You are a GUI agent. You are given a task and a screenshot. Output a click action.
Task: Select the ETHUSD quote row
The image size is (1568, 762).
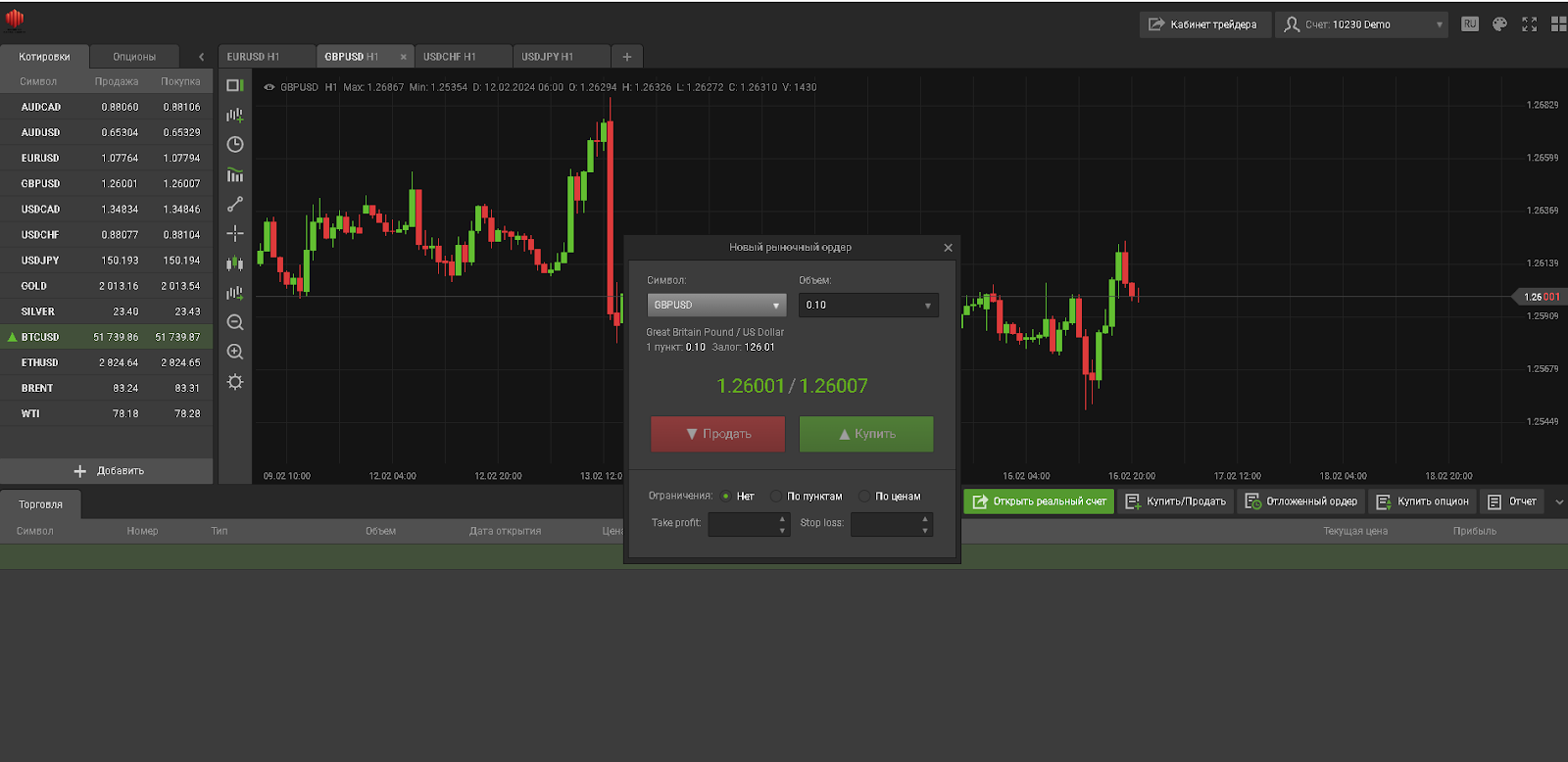tap(107, 362)
